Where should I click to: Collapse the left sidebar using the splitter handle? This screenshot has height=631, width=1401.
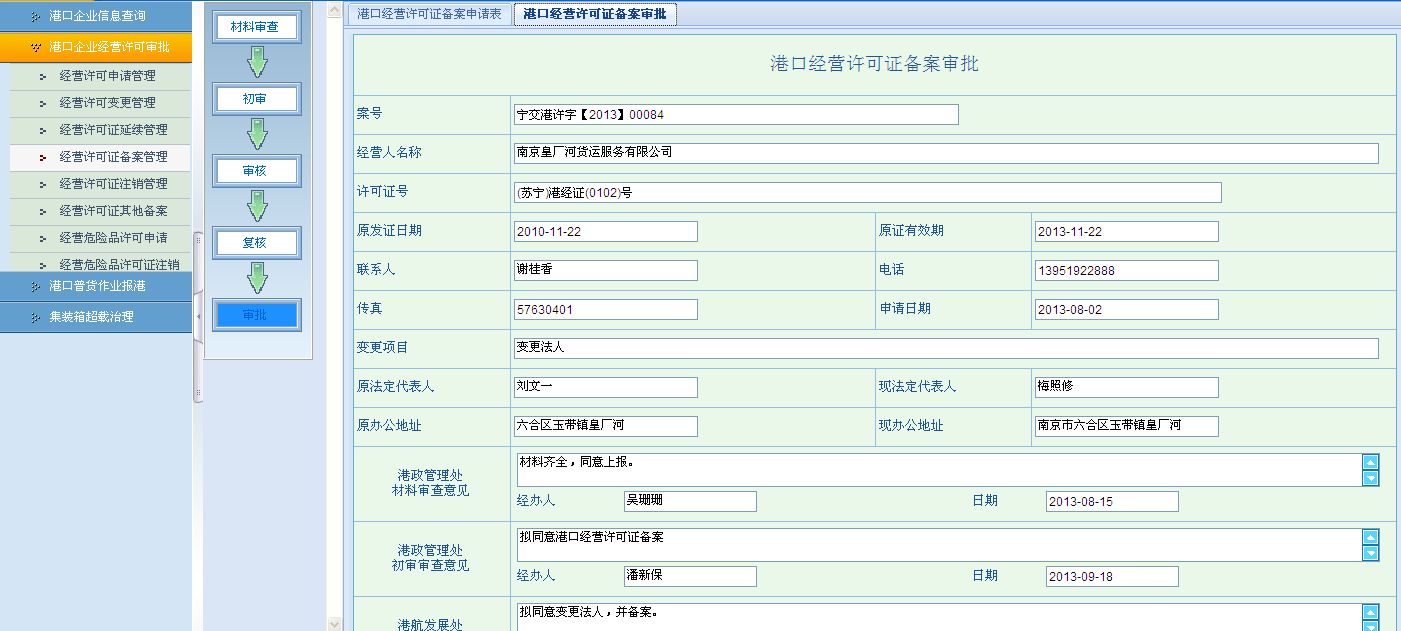197,316
